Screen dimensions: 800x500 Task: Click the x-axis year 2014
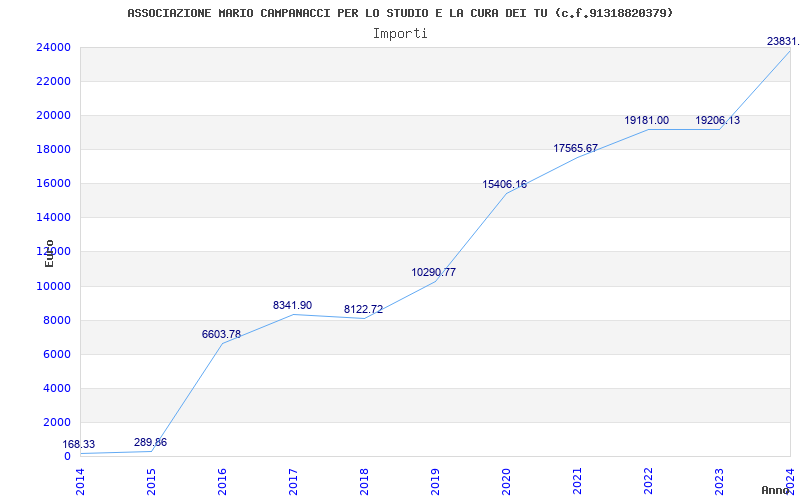[81, 482]
